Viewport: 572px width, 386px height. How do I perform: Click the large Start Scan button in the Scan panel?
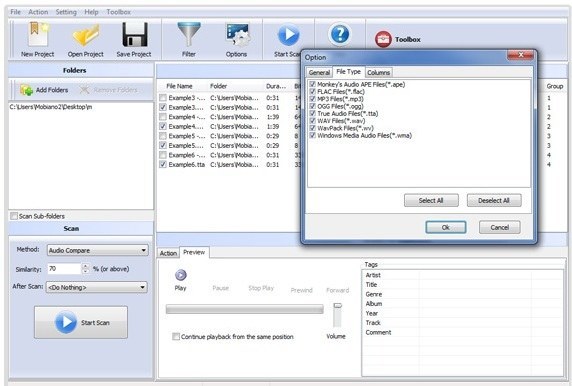pyautogui.click(x=81, y=322)
